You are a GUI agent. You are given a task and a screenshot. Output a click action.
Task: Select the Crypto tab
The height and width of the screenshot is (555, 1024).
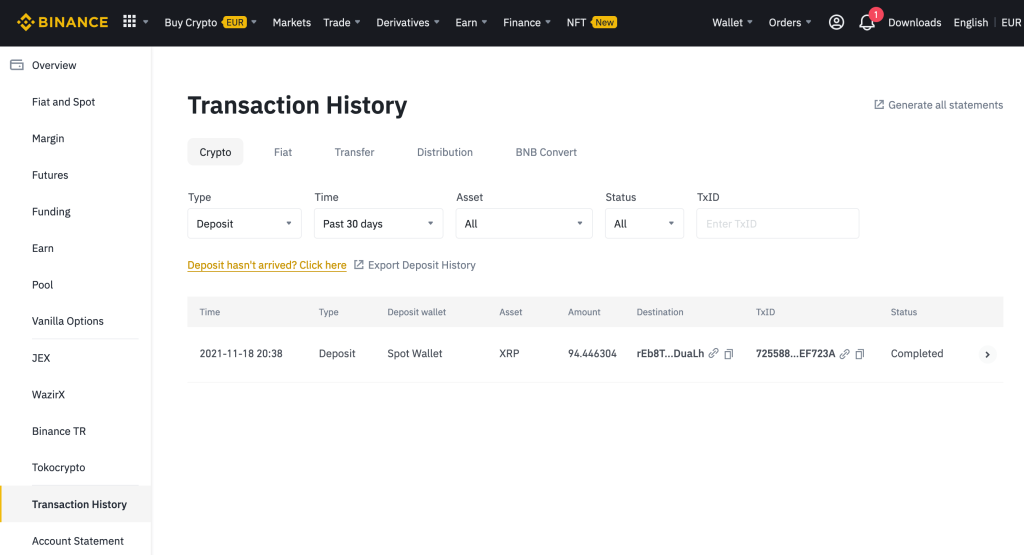(x=215, y=151)
